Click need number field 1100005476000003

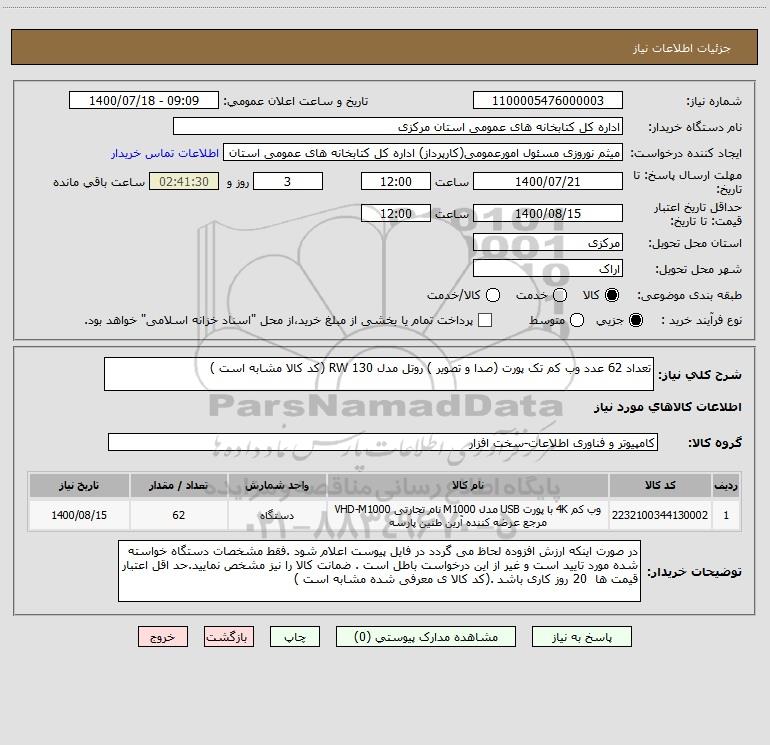point(548,101)
